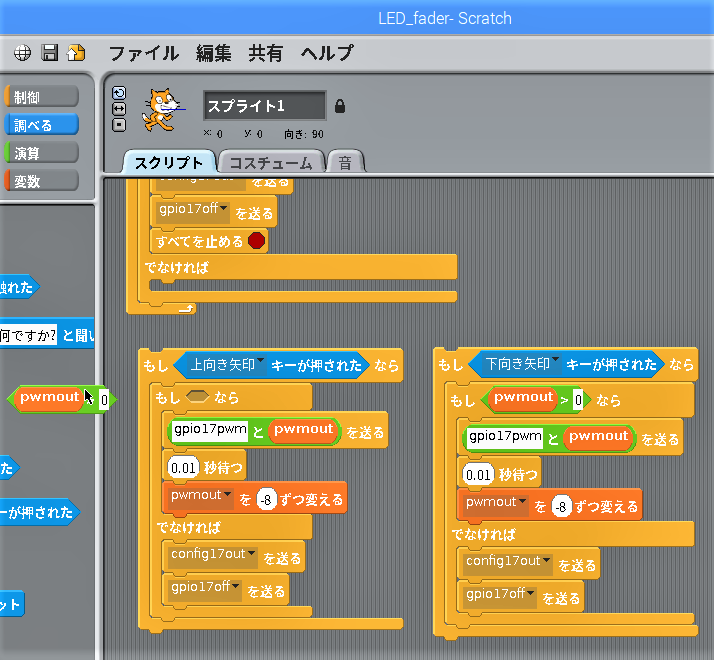This screenshot has width=714, height=660.
Task: Select the 制御 block category
Action: 41,97
